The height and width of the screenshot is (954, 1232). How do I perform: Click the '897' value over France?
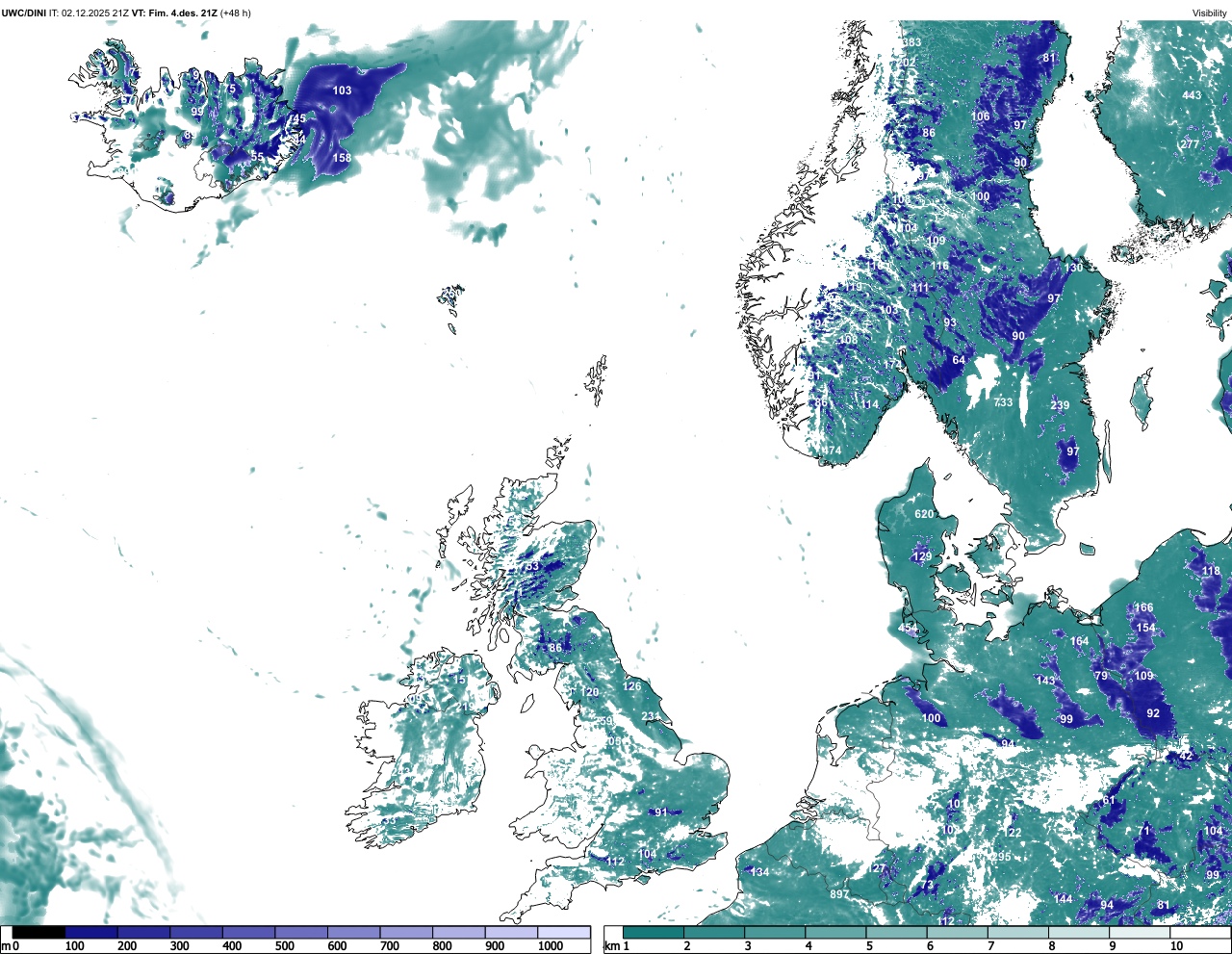(839, 895)
